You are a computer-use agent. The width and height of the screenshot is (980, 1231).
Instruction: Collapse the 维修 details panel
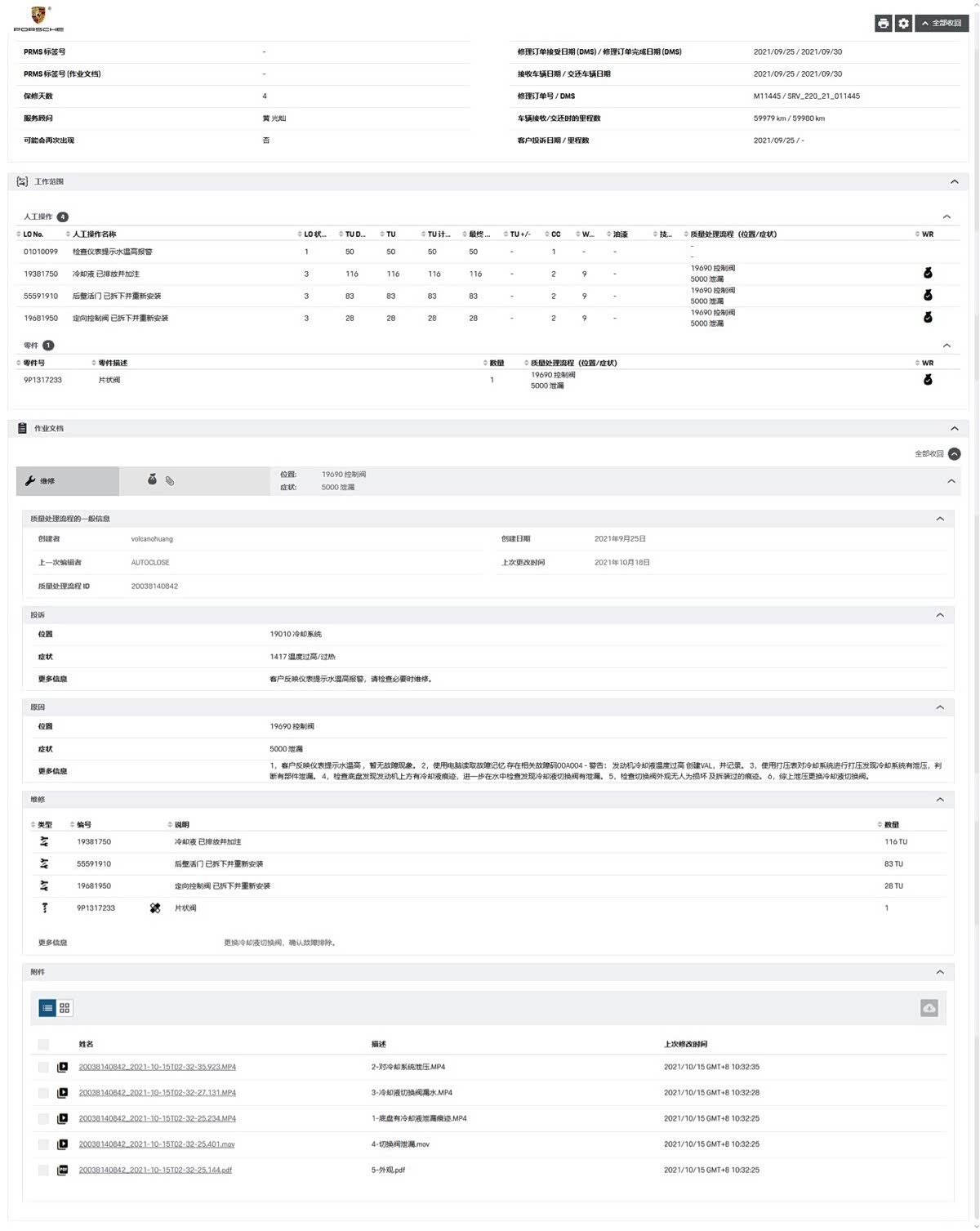click(940, 799)
